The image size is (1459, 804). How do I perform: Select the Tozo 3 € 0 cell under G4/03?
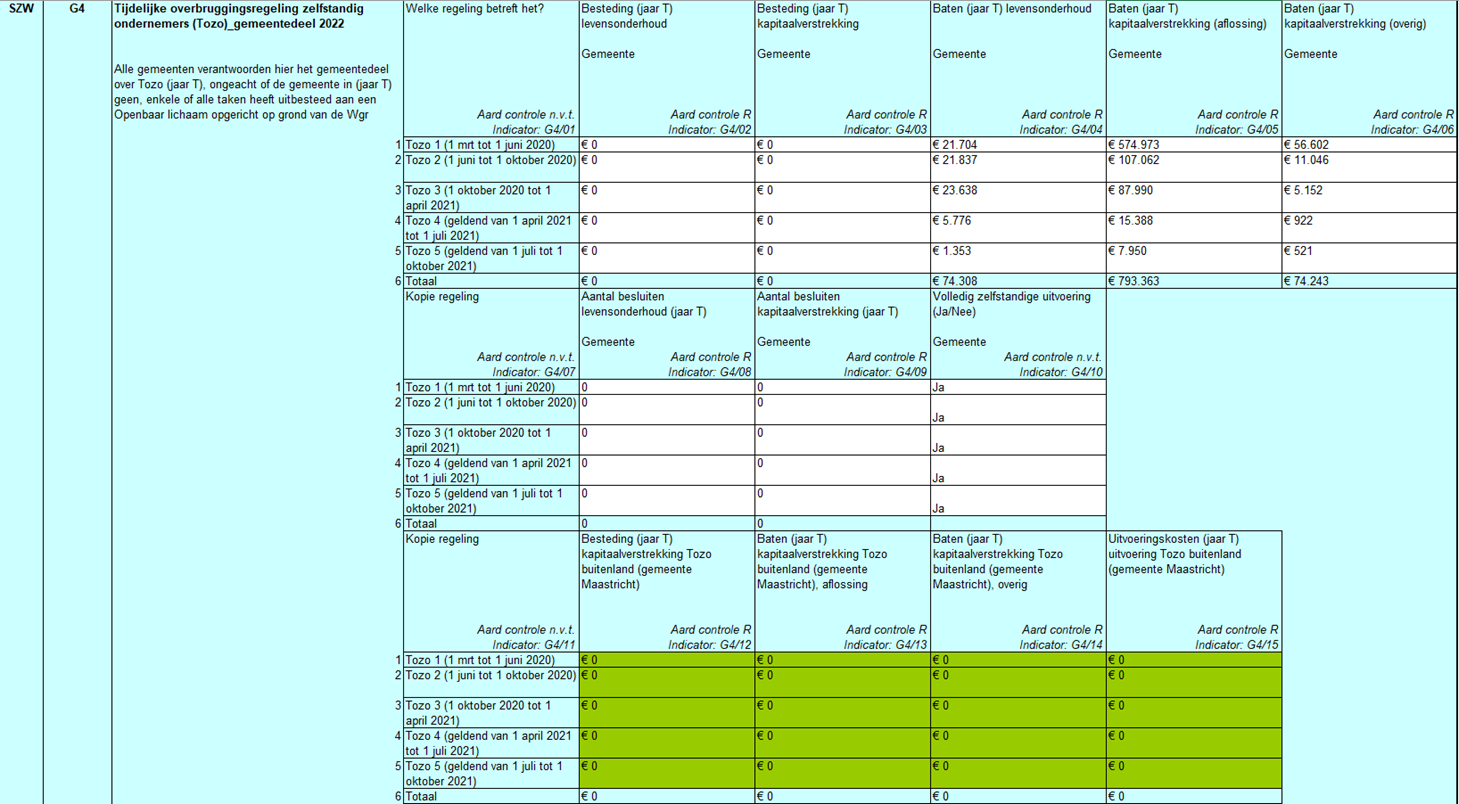click(x=842, y=197)
